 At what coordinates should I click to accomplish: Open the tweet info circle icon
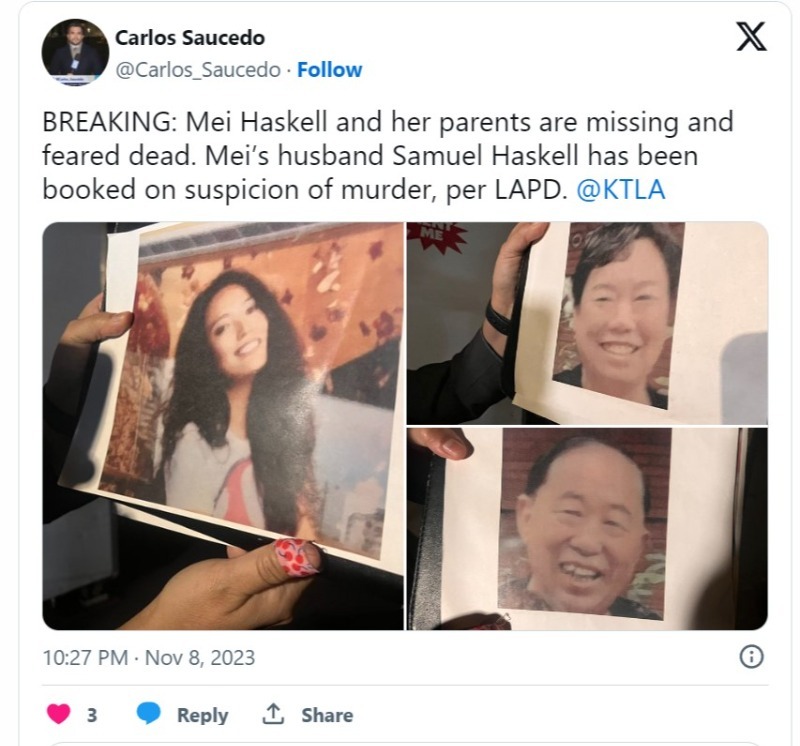click(x=752, y=657)
